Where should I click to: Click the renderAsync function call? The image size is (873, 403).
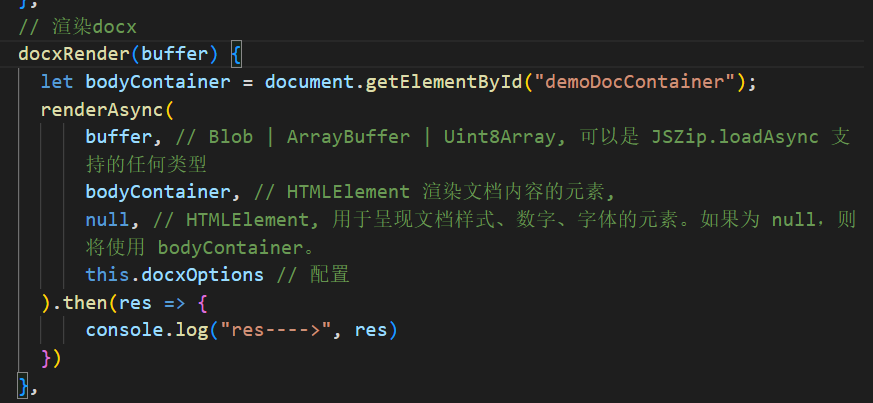point(102,110)
